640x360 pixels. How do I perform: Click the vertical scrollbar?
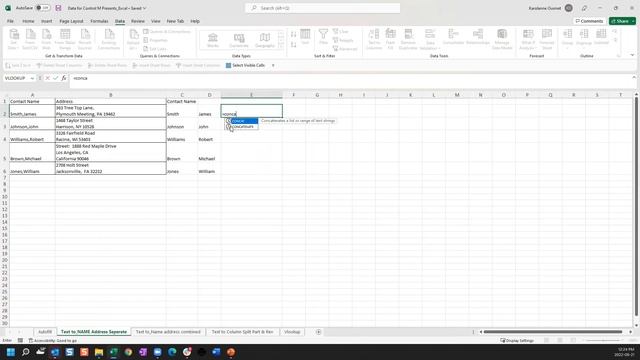coord(636,208)
